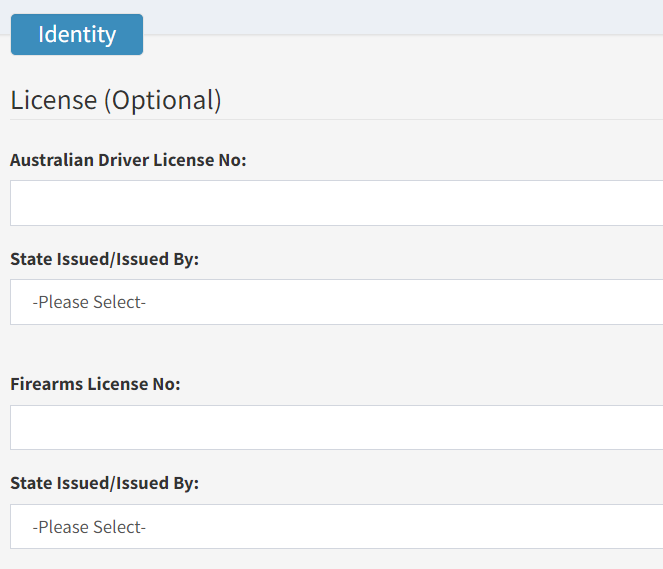663x569 pixels.
Task: Click blank area below the bottom state dropdown
Action: tap(337, 559)
